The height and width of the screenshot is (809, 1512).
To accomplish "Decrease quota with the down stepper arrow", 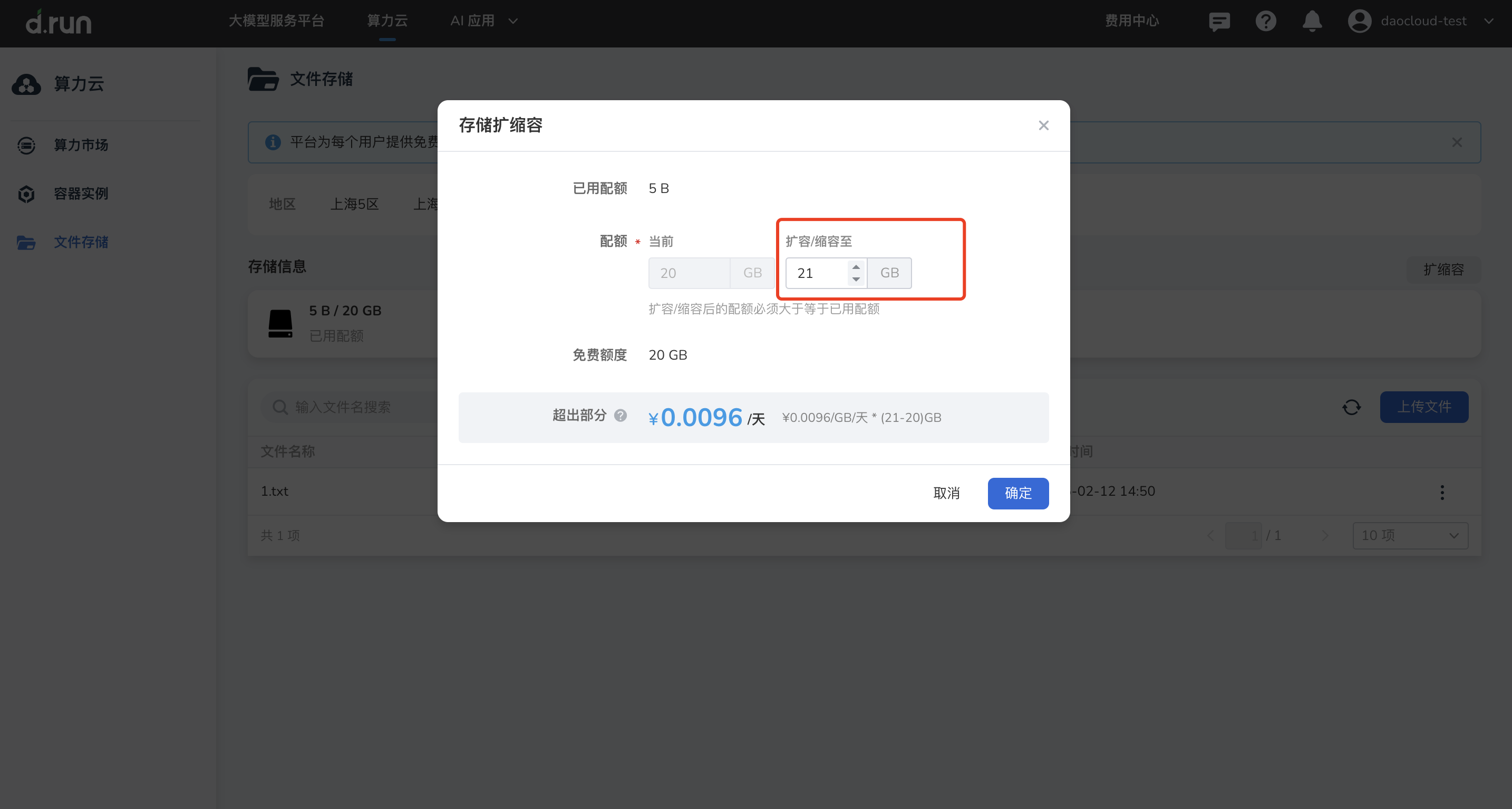I will point(856,280).
